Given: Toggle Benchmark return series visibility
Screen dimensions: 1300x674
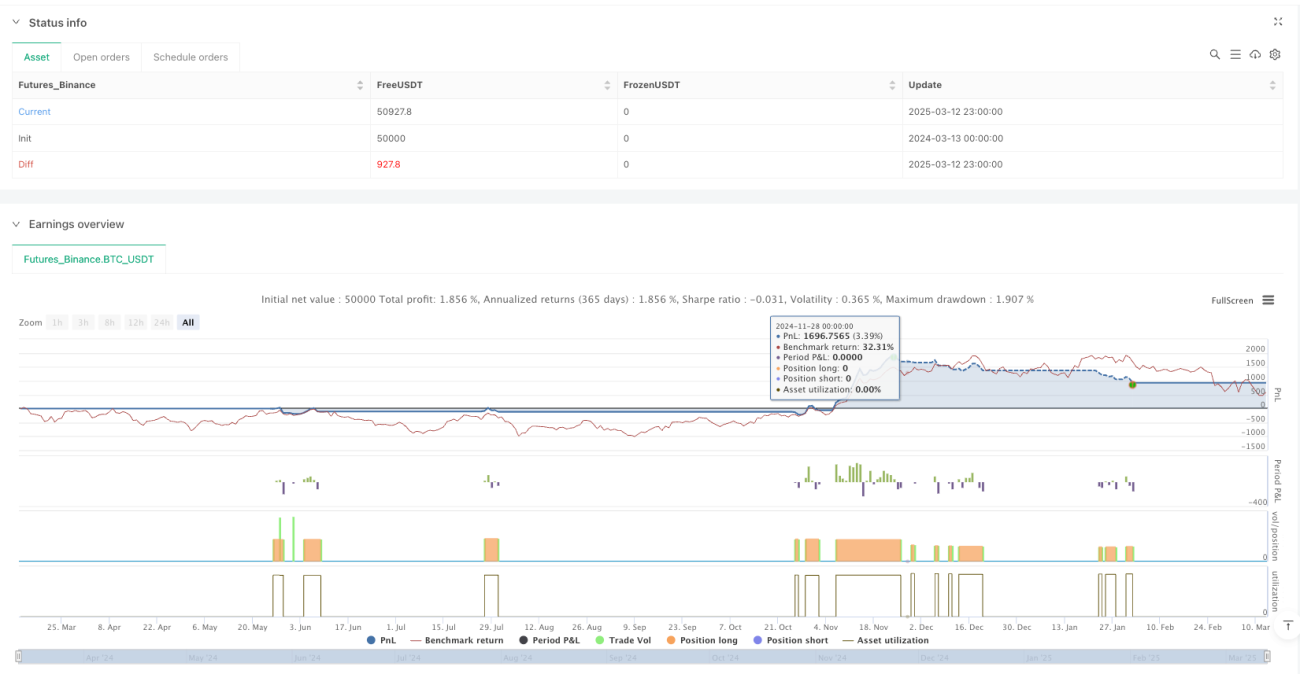Looking at the screenshot, I should click(457, 640).
